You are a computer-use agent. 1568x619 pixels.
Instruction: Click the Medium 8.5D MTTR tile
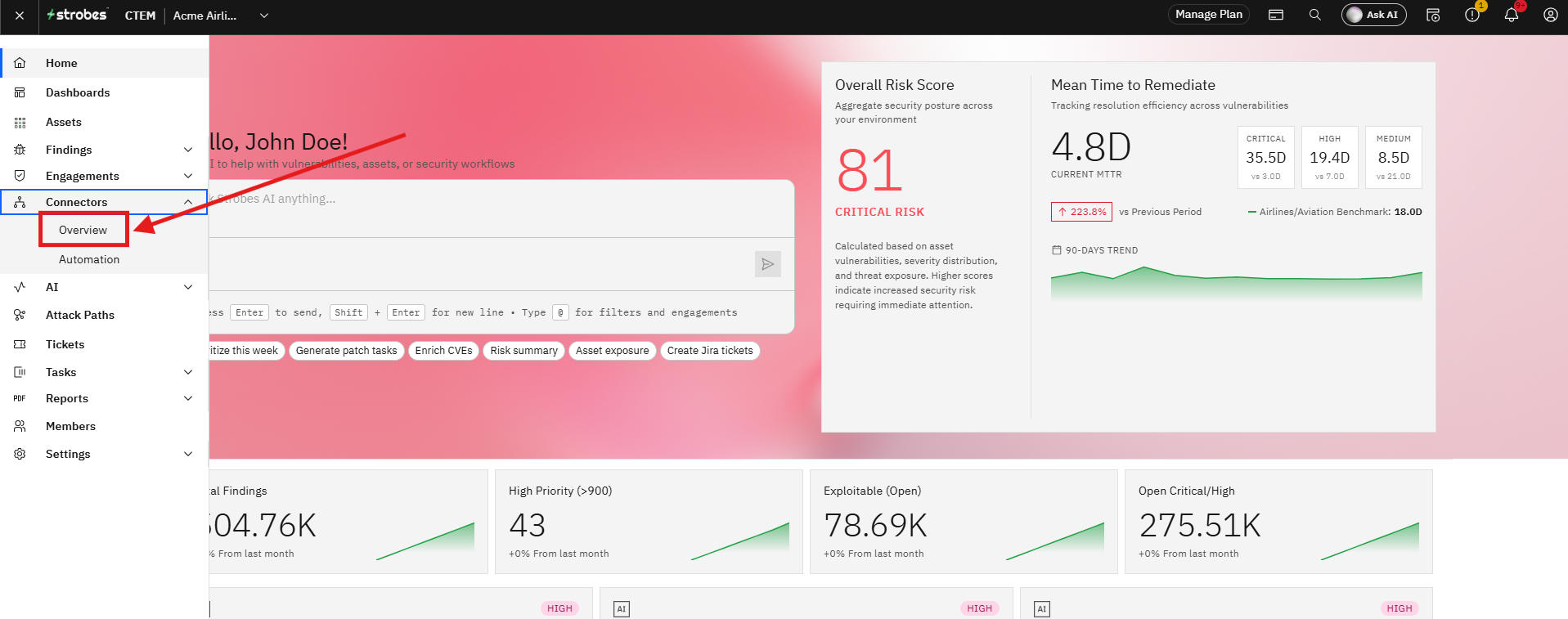(x=1394, y=158)
